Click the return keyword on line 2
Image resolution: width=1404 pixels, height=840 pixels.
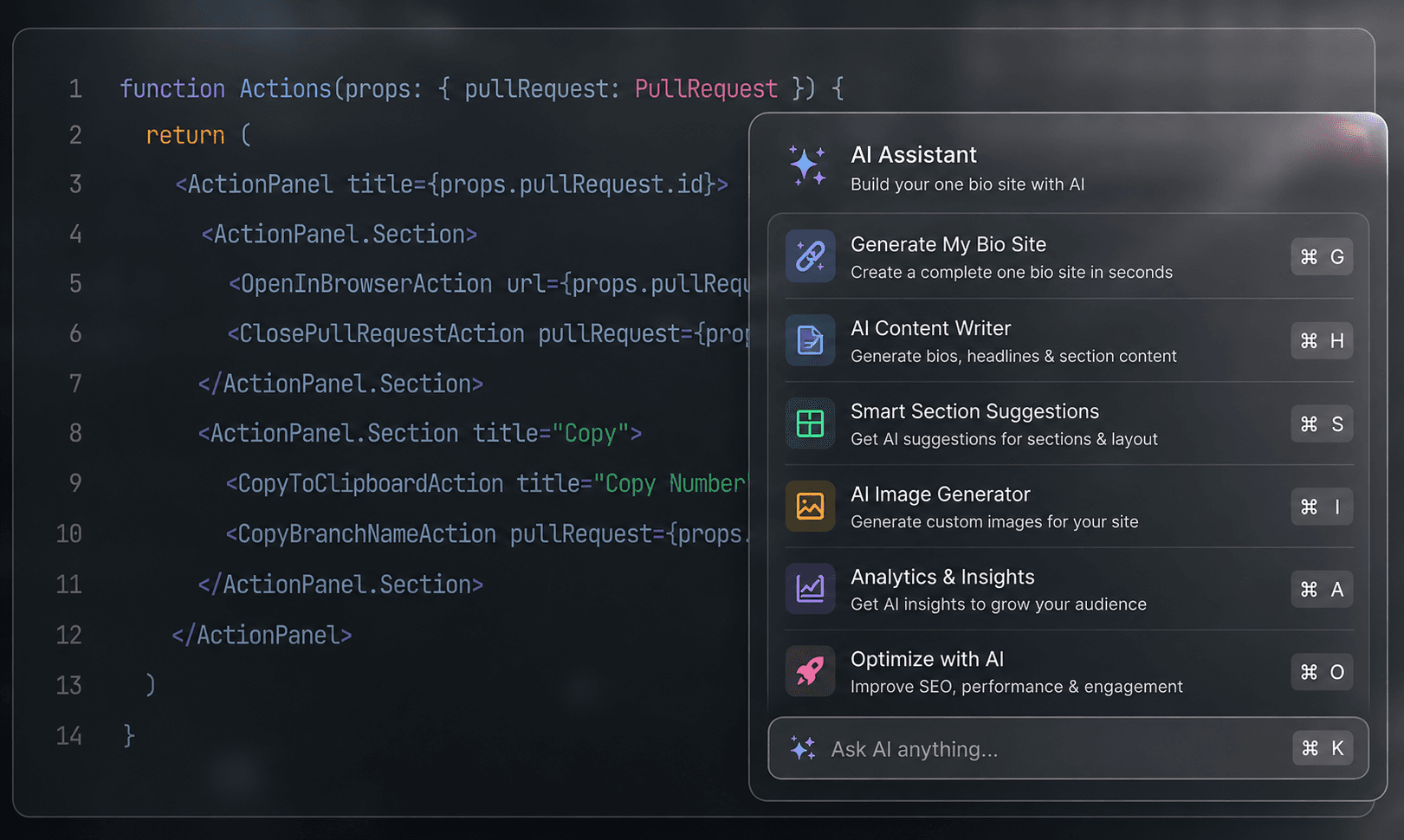click(x=185, y=136)
